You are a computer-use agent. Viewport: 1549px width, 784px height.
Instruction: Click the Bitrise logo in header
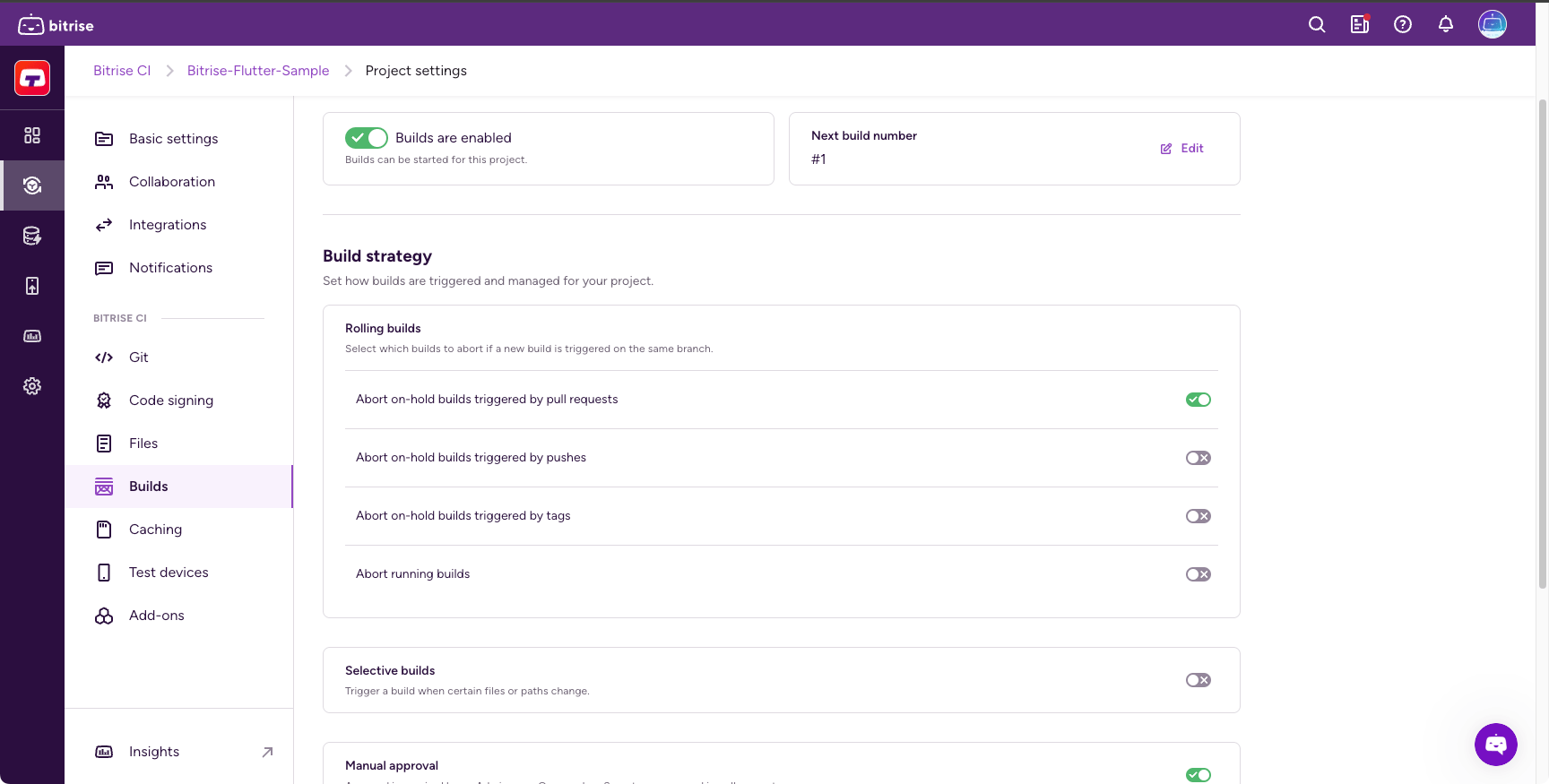point(56,25)
